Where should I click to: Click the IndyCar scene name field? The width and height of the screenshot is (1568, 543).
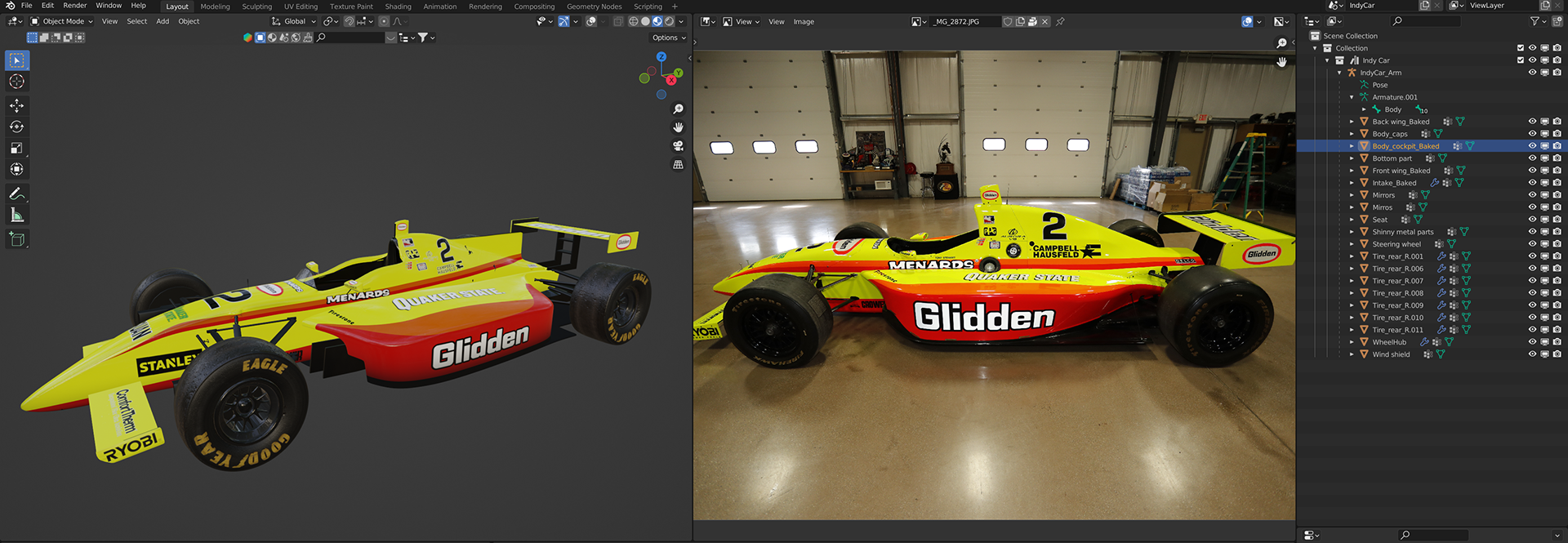[1381, 6]
